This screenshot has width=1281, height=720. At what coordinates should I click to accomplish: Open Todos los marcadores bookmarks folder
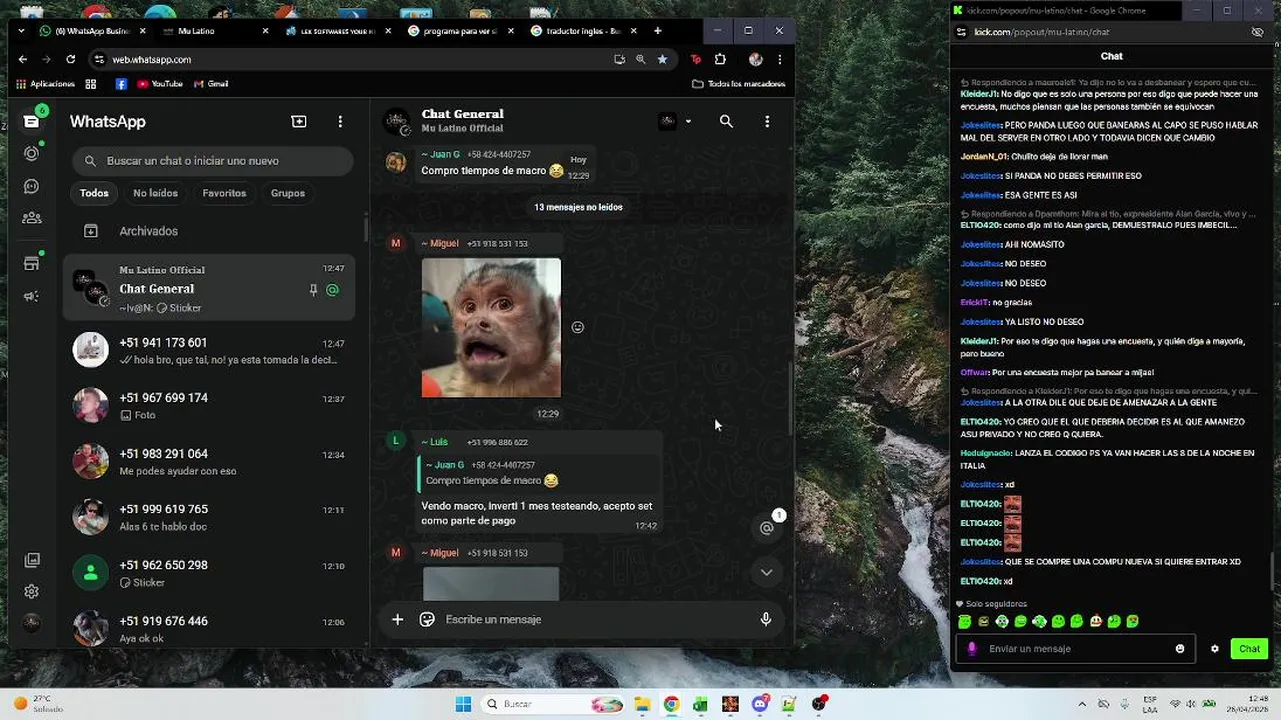click(x=738, y=84)
